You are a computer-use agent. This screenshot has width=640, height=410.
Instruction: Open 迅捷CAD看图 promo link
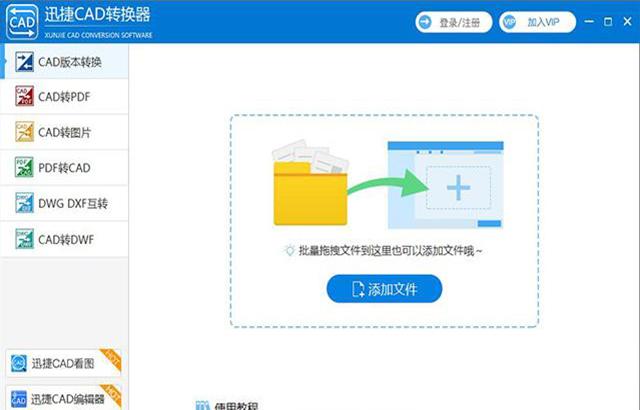tap(64, 363)
